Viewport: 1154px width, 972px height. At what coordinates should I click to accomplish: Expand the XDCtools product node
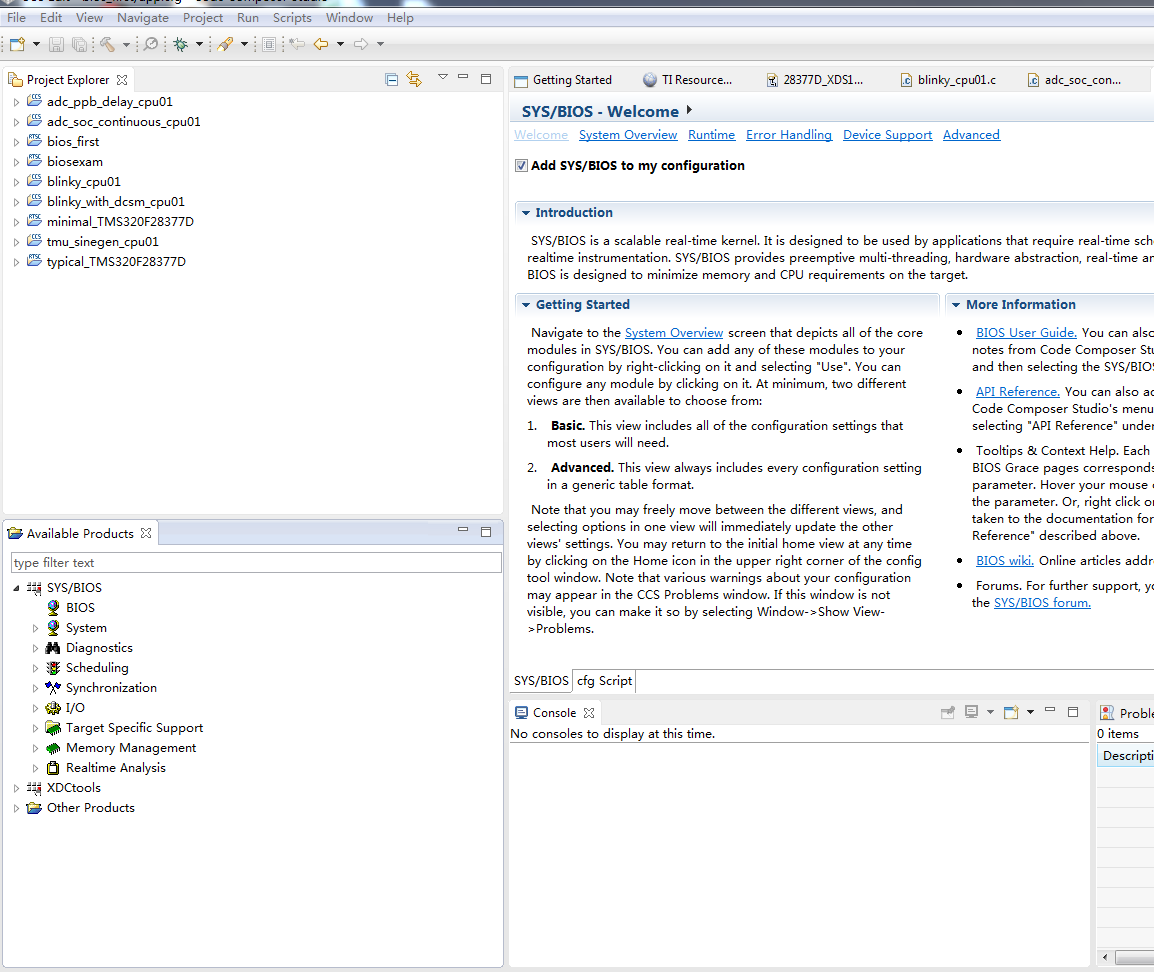[16, 788]
